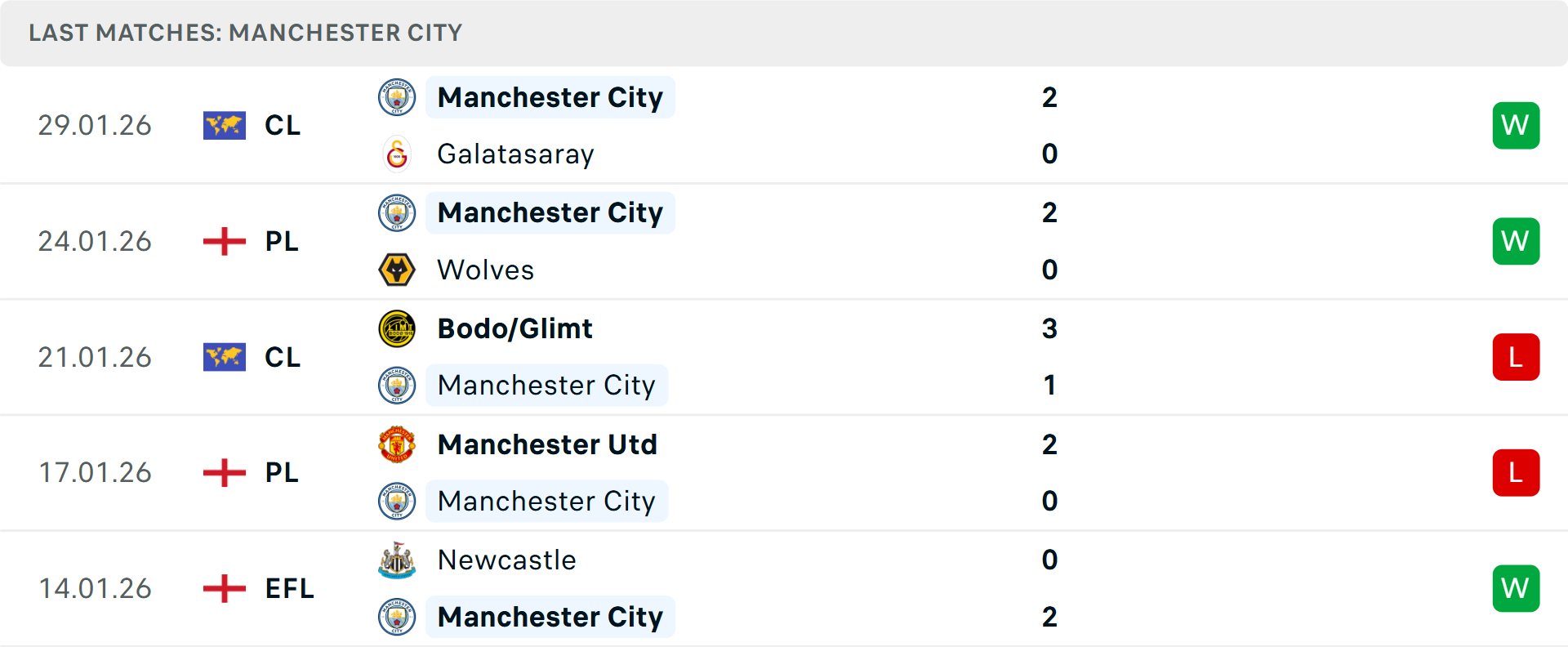Click the Bodo/Glimt club crest icon

(397, 328)
